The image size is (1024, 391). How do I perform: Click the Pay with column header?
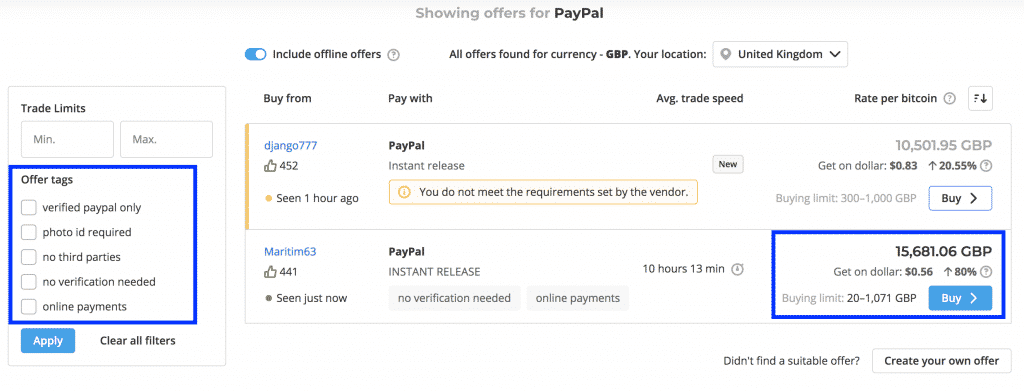tap(410, 99)
